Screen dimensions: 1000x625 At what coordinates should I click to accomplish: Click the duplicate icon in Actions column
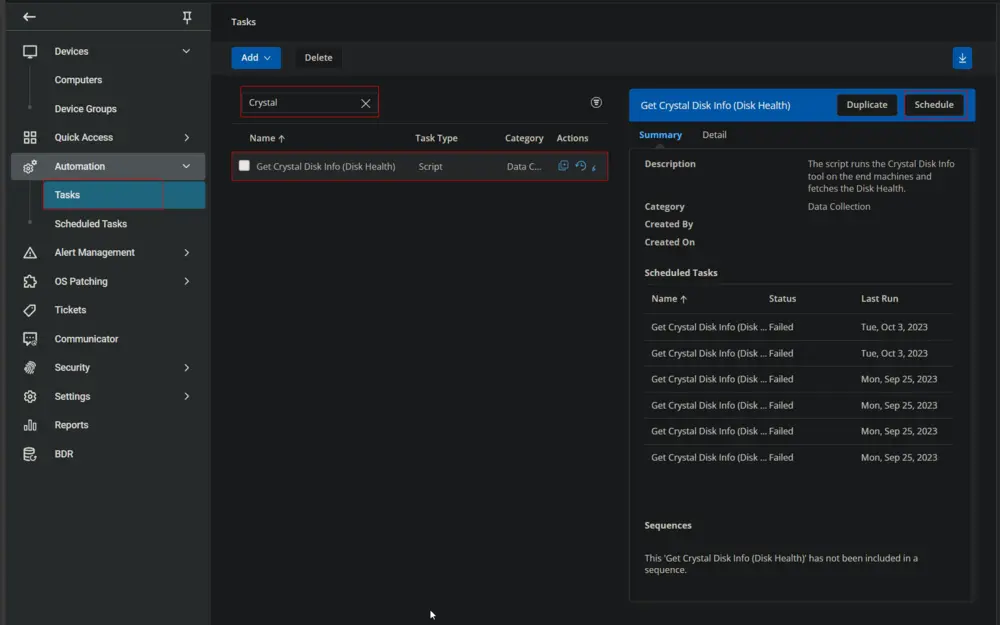[x=563, y=166]
